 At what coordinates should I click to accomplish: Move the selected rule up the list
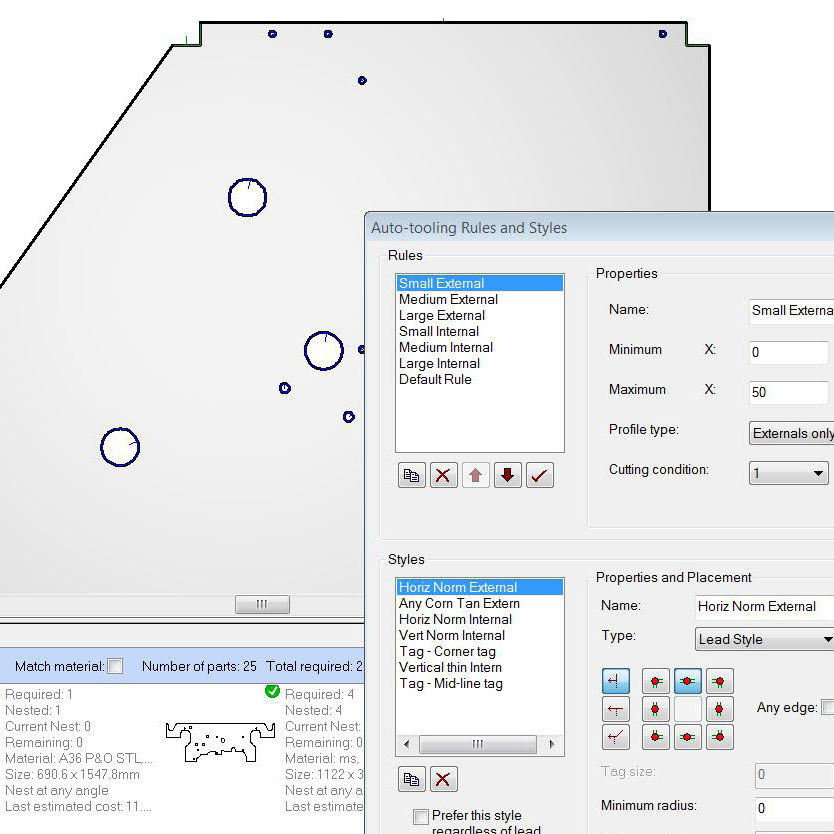475,475
